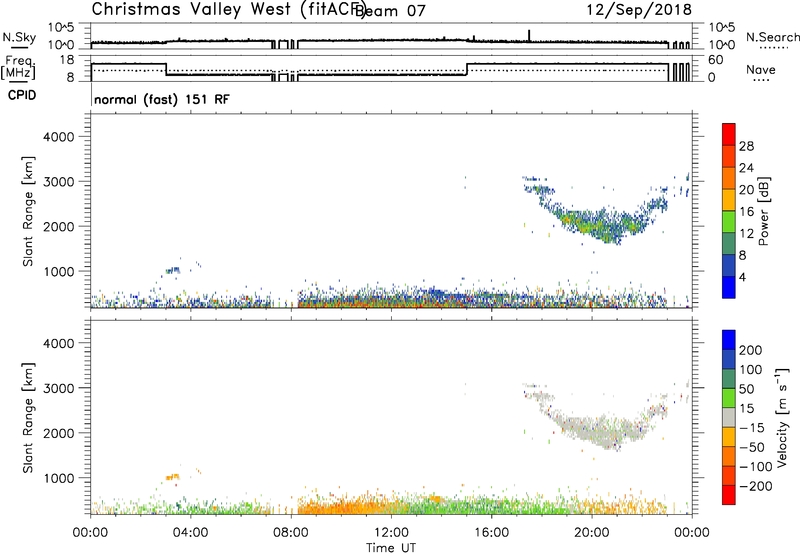Image resolution: width=800 pixels, height=554 pixels.
Task: Click the red bottom segment of Velocity color bar
Action: click(x=729, y=495)
